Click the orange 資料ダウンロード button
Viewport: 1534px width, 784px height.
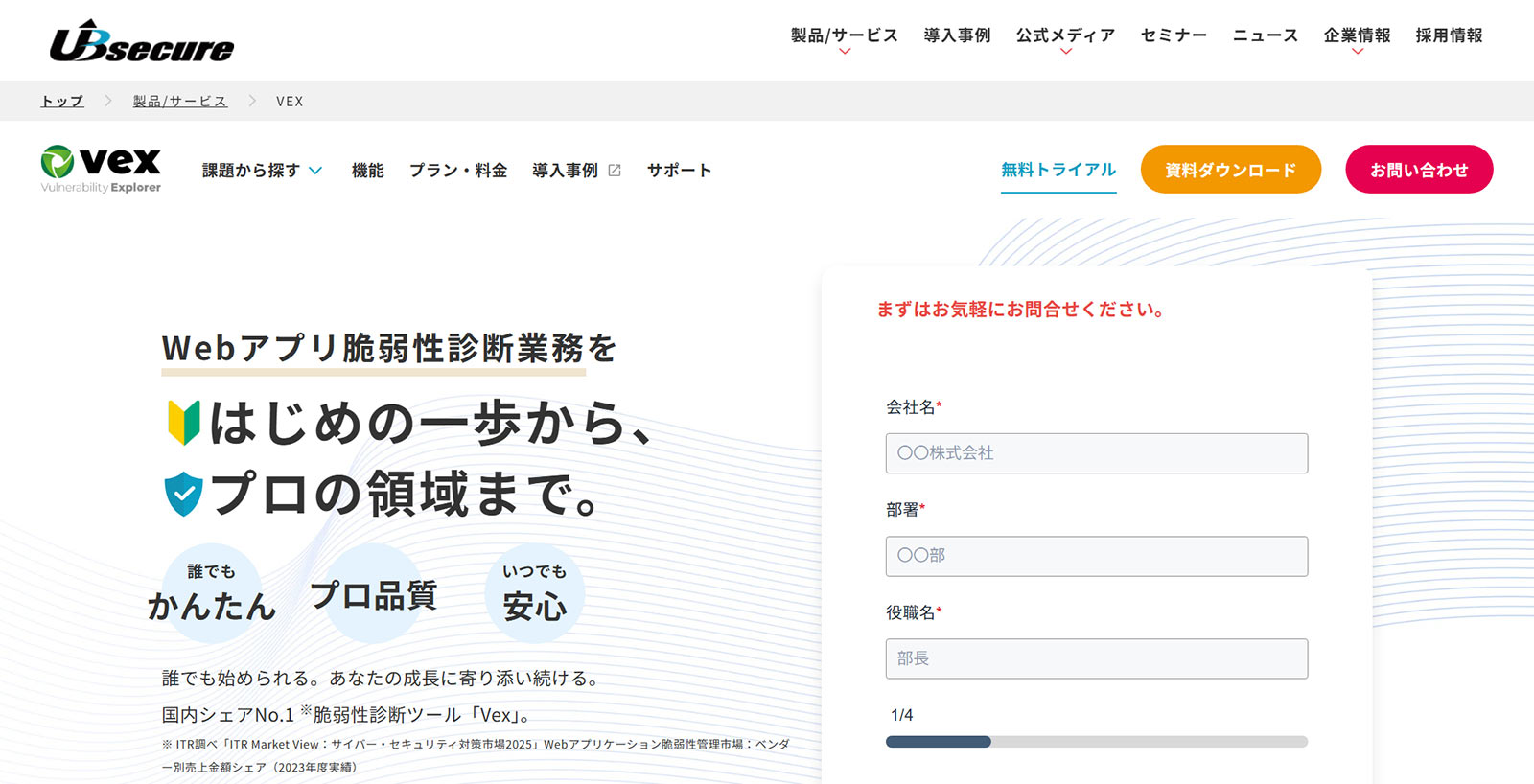[1231, 170]
